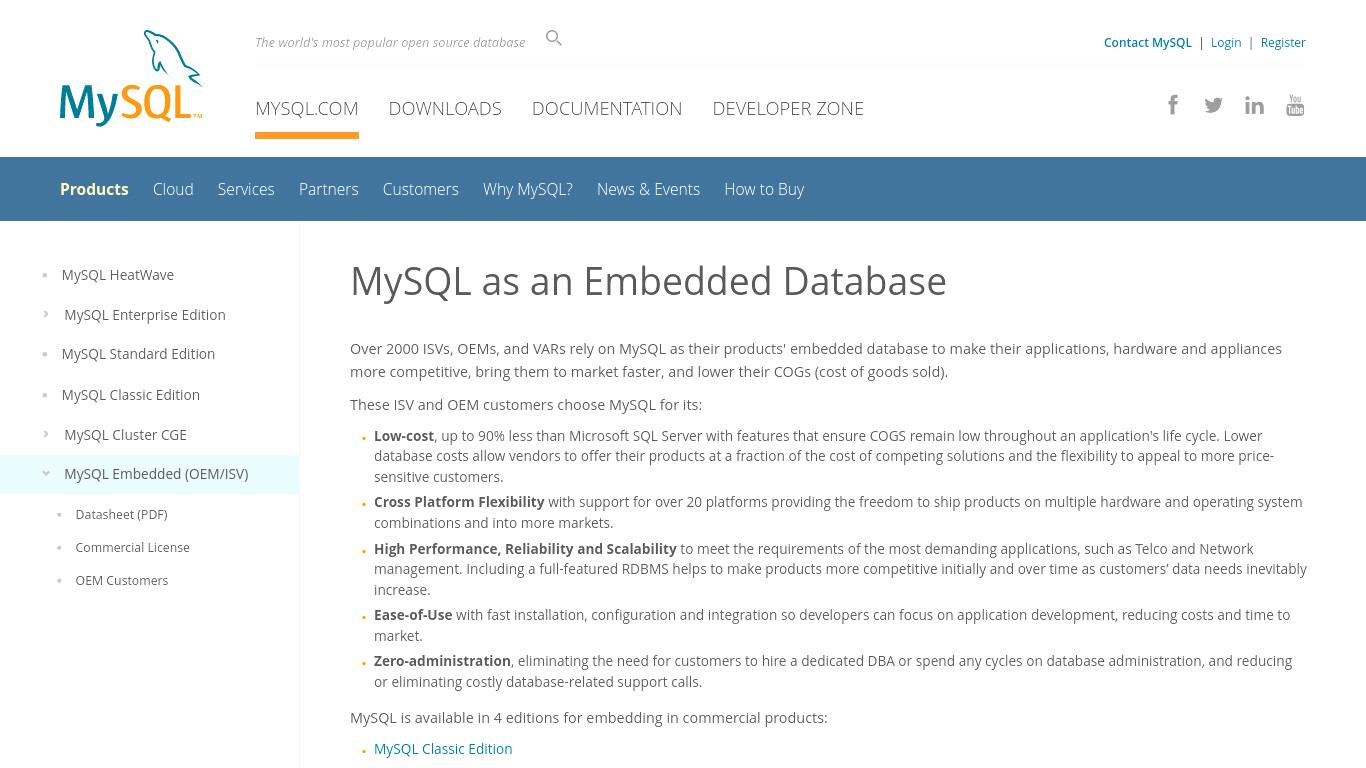Open Datasheet (PDF) in sidebar

[121, 514]
